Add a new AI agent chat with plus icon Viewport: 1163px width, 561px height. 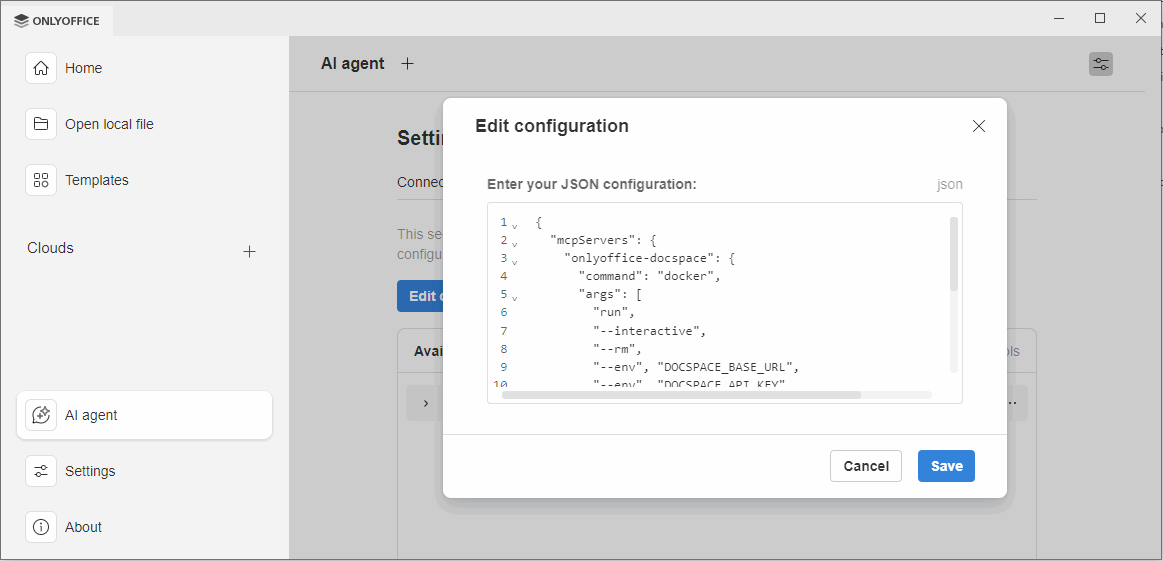point(407,64)
